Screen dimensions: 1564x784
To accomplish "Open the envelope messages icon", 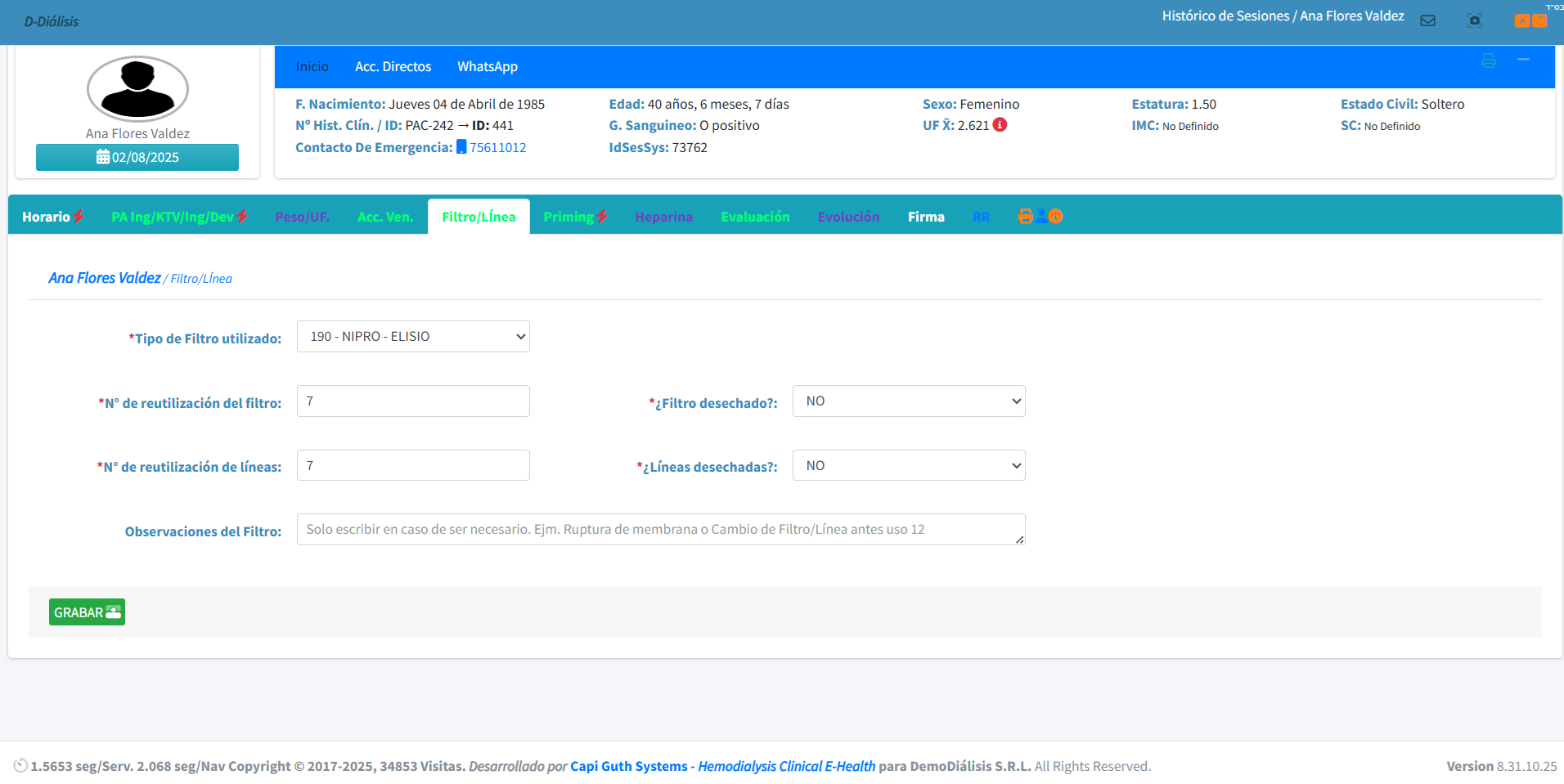I will point(1427,20).
